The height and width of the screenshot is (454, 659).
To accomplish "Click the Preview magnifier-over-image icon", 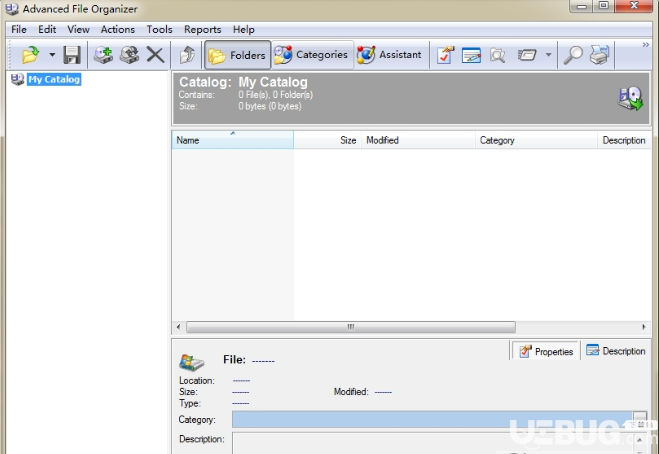I will pos(498,55).
